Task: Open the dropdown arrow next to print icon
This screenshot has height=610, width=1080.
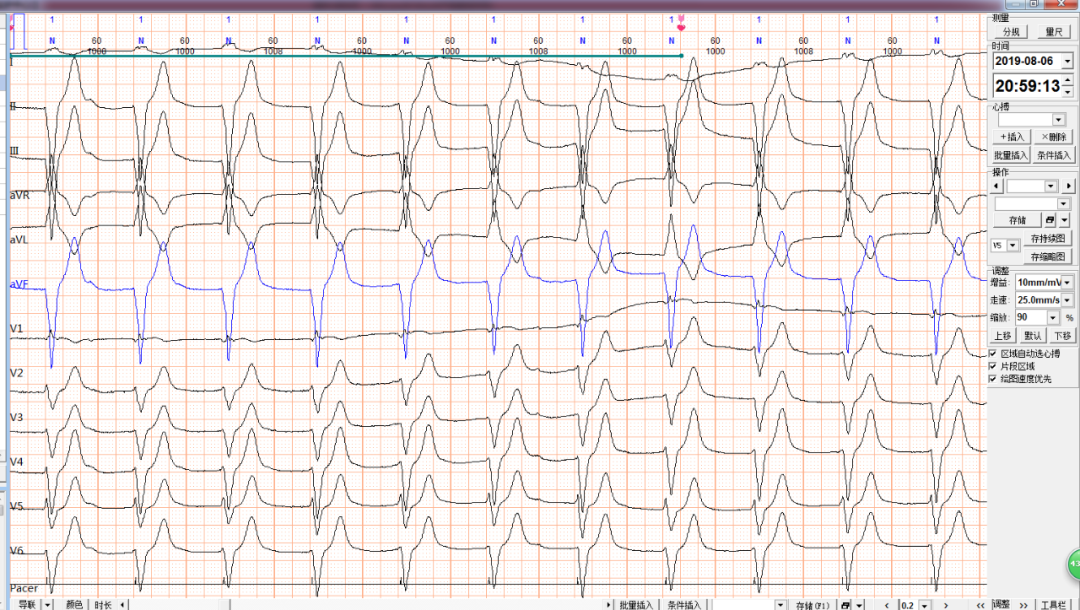Action: [1065, 220]
